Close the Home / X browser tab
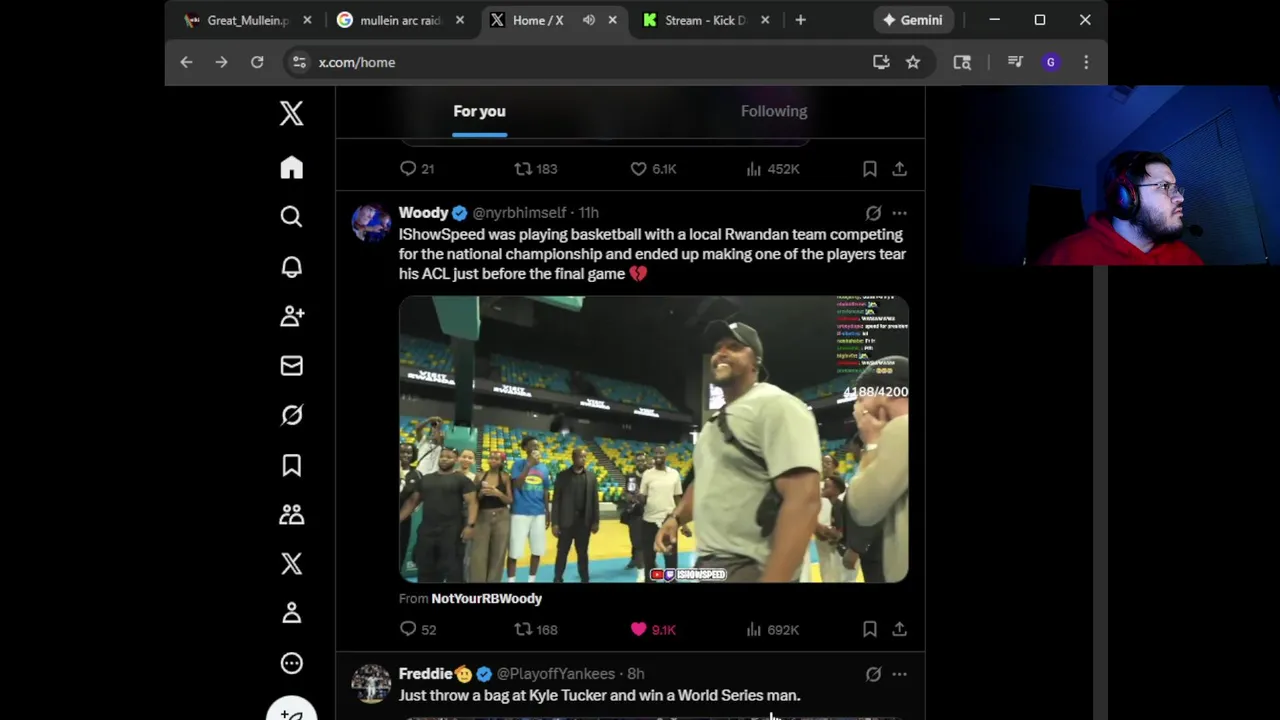 pyautogui.click(x=613, y=20)
